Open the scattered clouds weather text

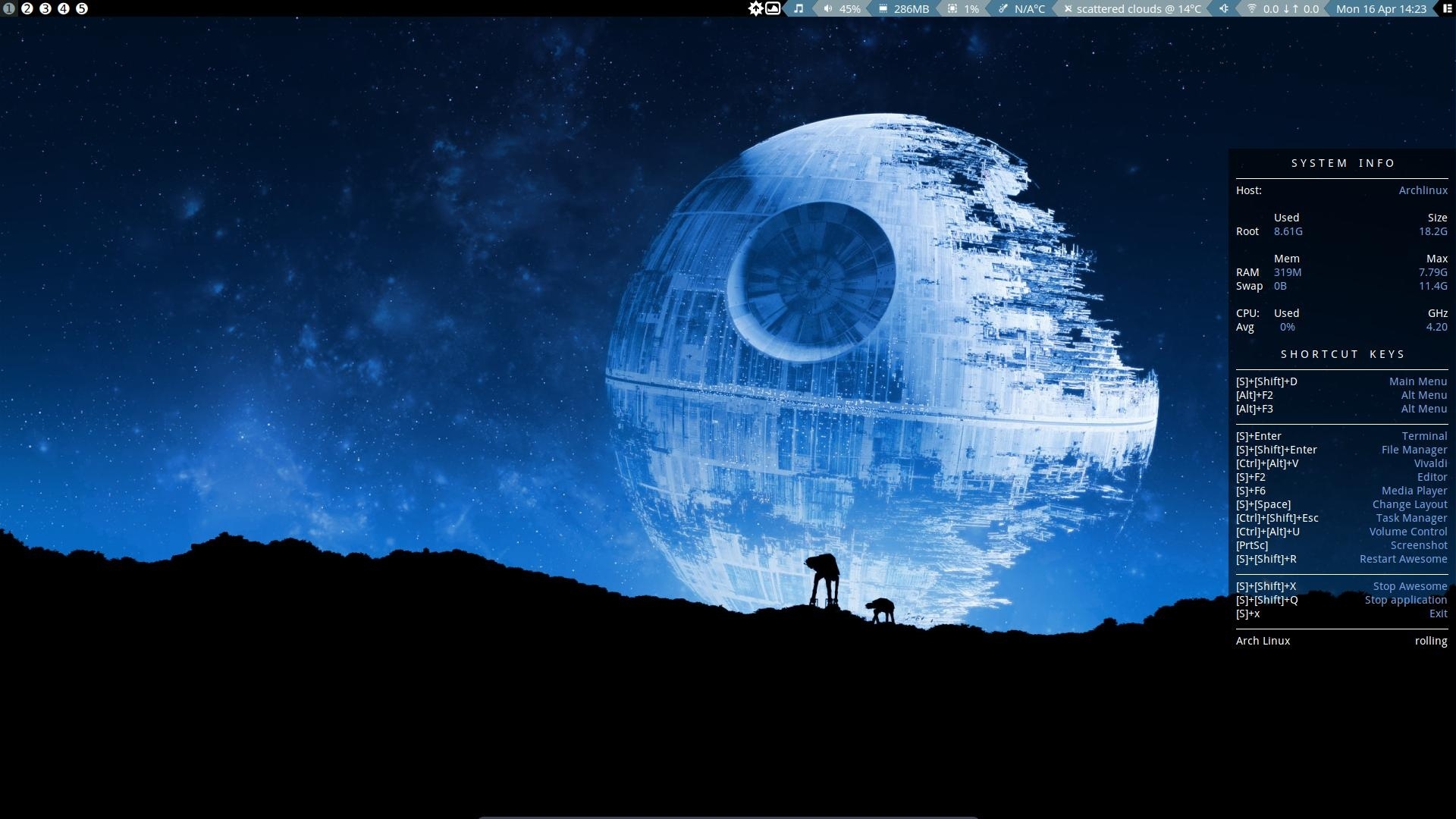1139,9
